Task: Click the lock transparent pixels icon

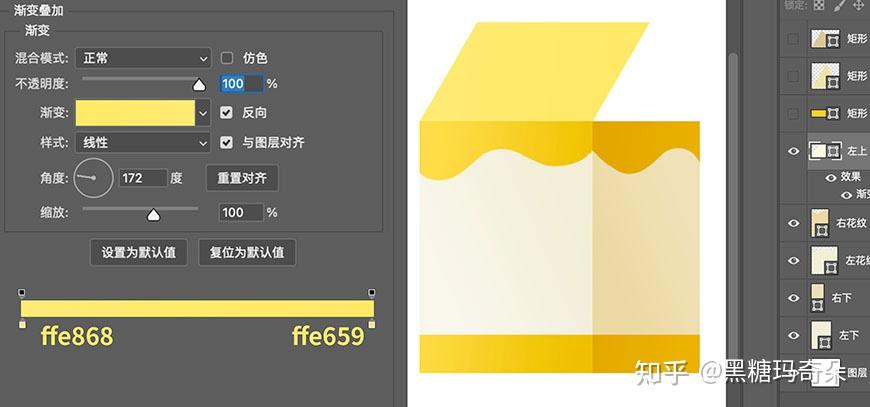Action: [818, 5]
